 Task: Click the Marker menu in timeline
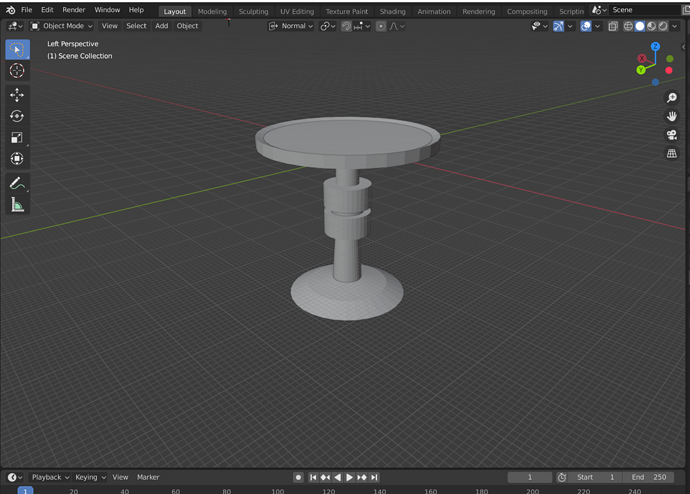148,477
